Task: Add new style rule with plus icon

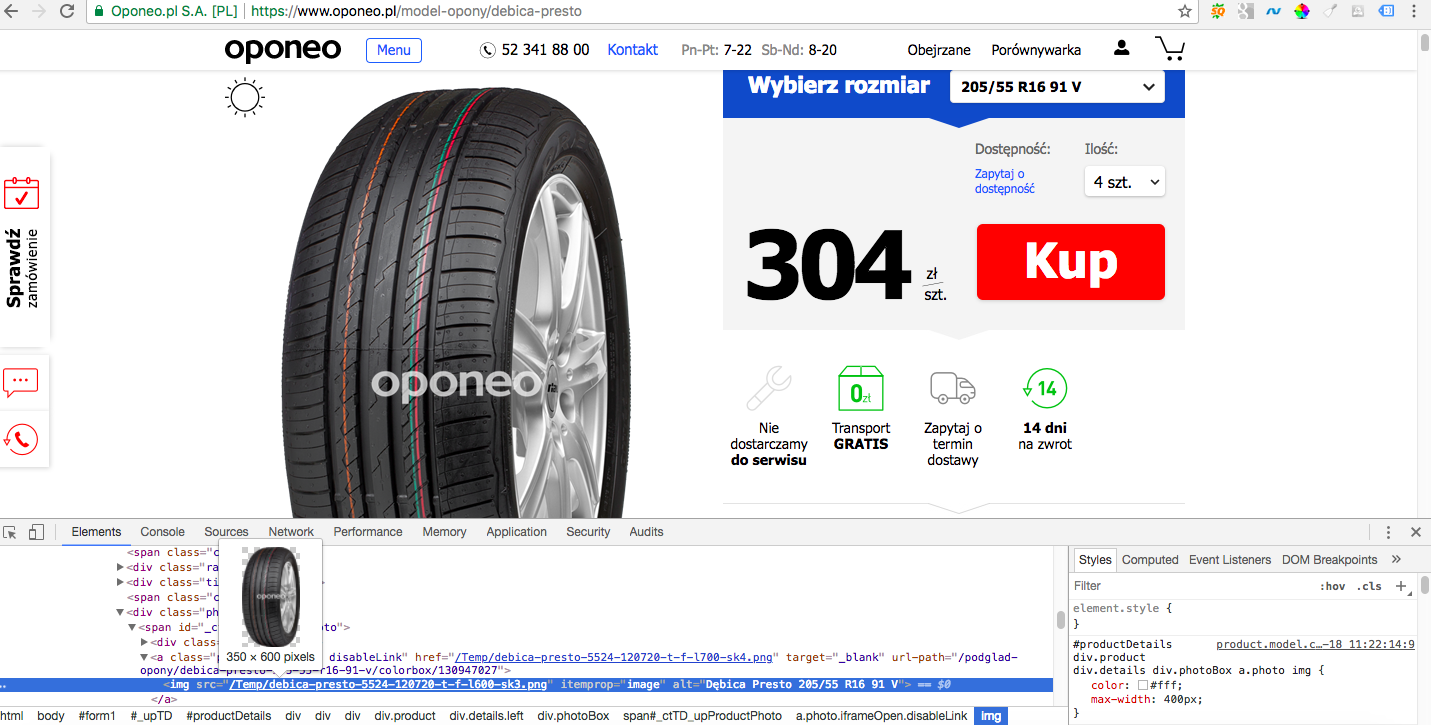Action: 1401,586
